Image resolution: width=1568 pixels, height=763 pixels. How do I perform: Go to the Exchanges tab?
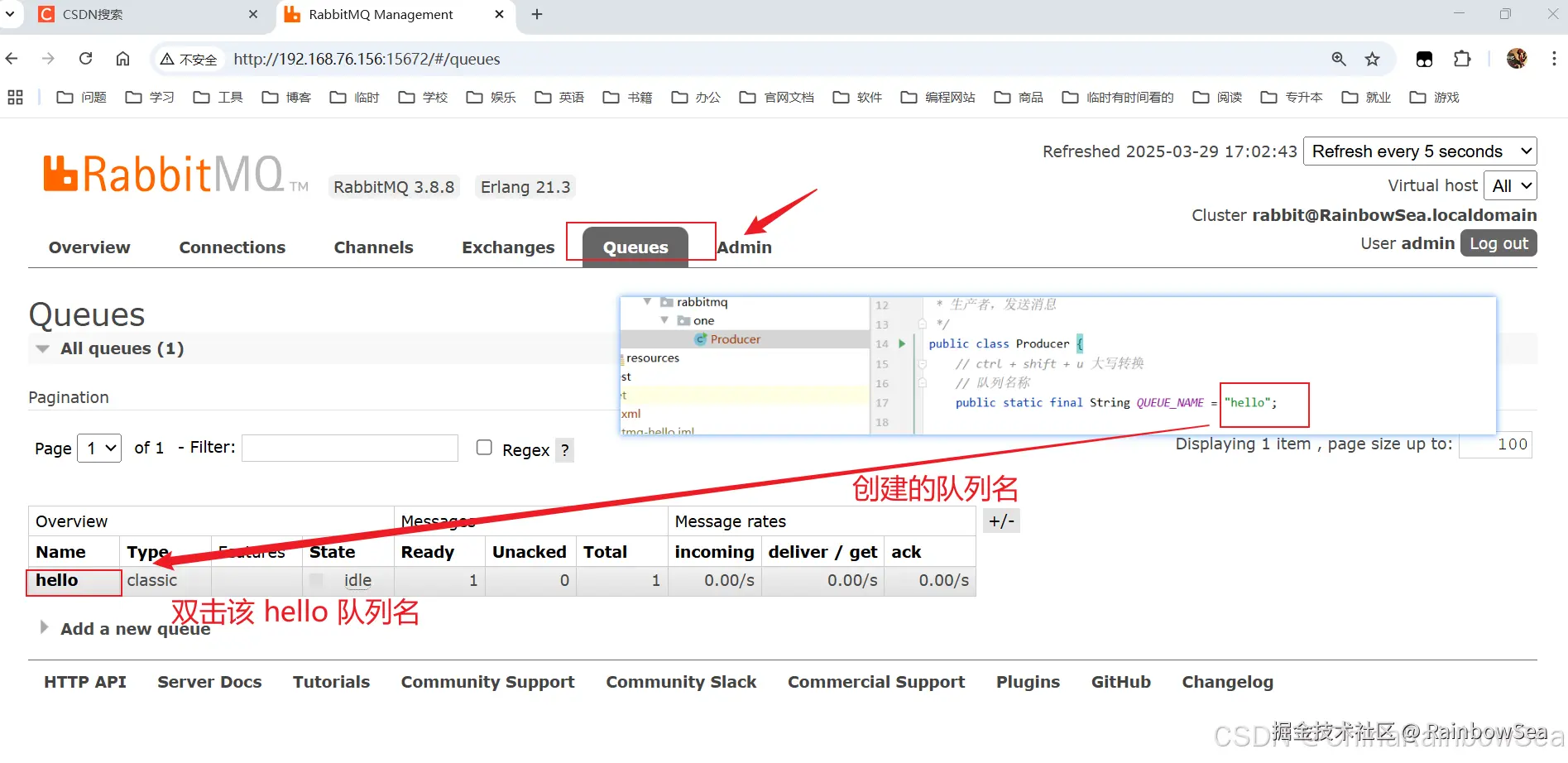click(x=508, y=247)
